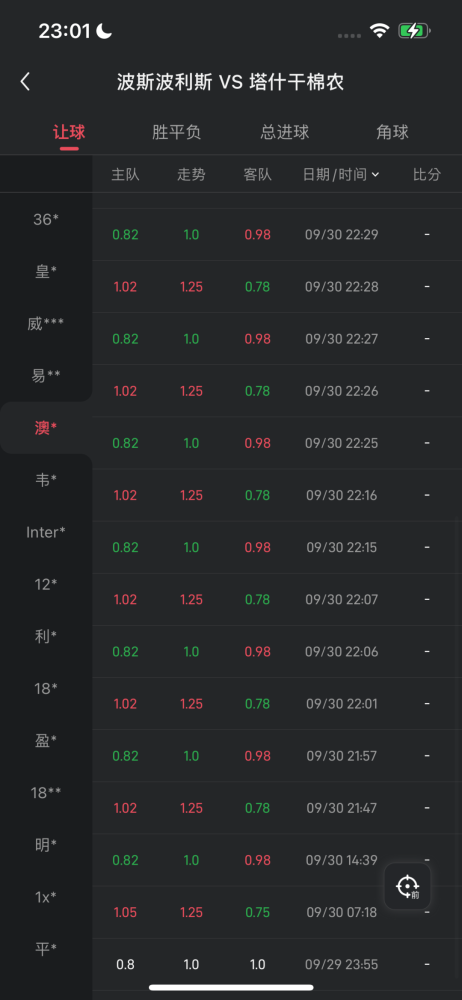Open the 角球 tab

pyautogui.click(x=392, y=132)
